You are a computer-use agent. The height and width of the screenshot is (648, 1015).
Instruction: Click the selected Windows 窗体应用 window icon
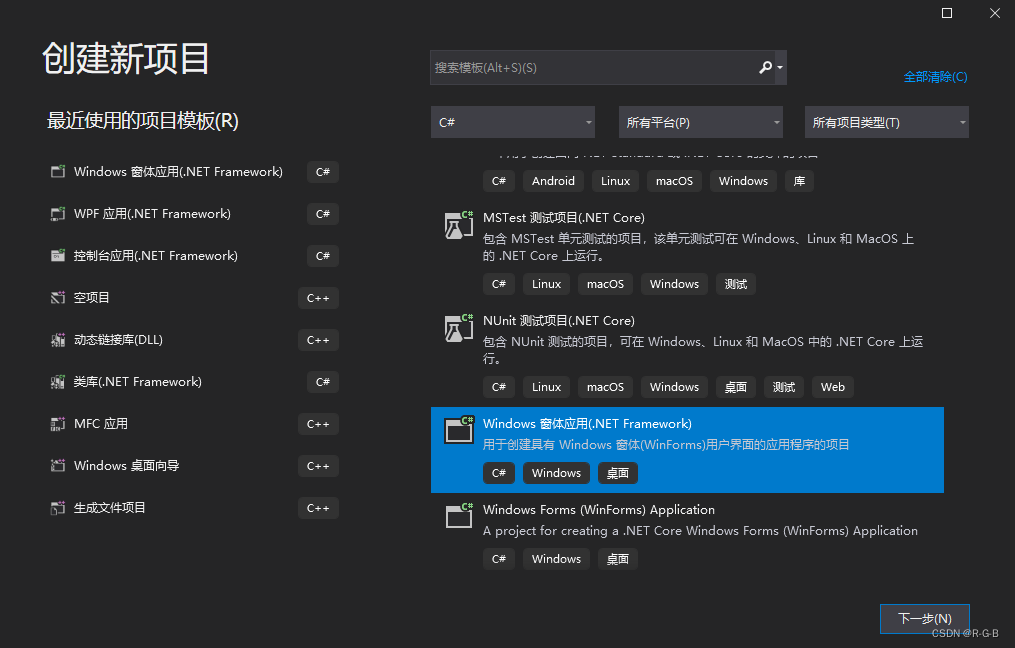pyautogui.click(x=459, y=430)
